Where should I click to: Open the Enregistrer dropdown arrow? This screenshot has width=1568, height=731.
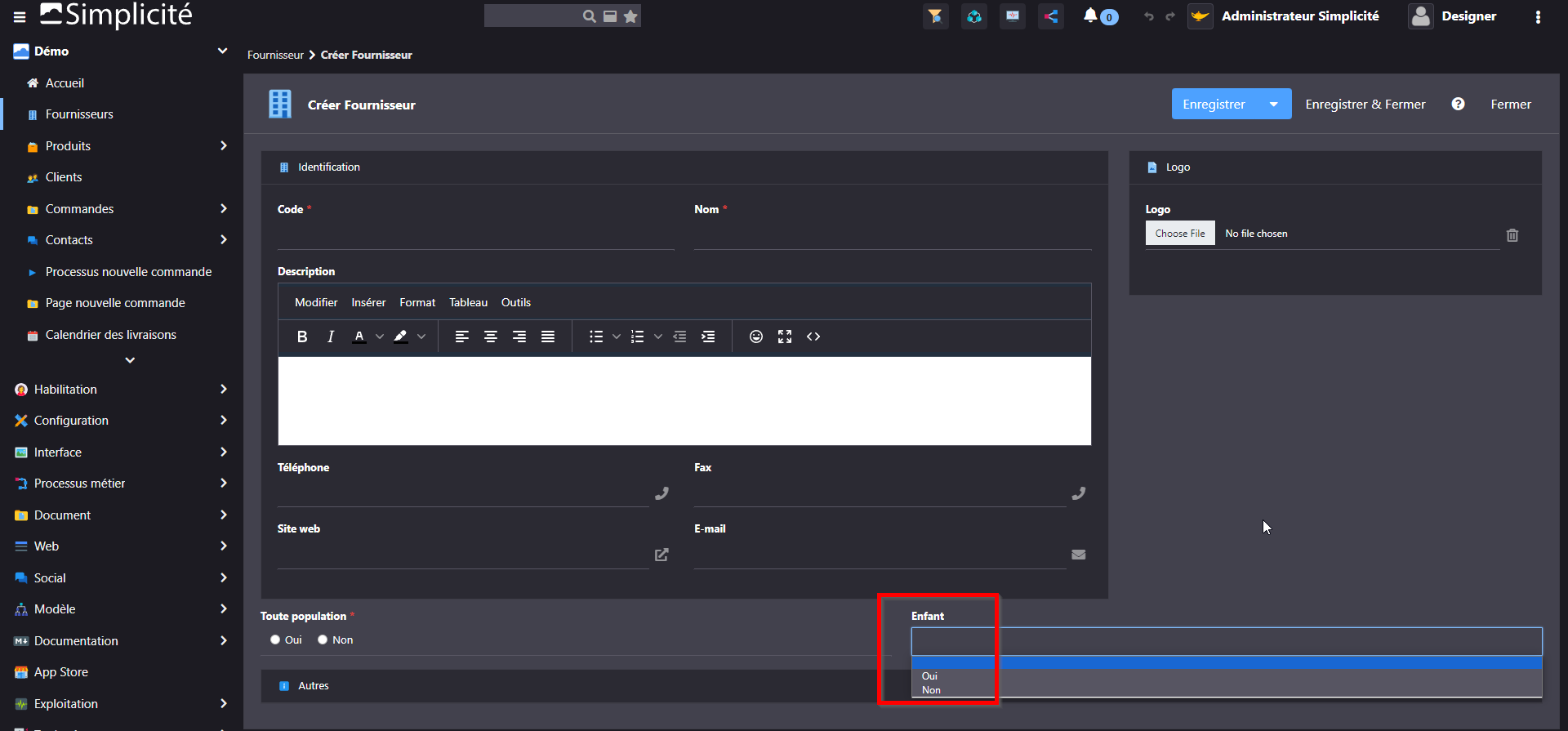pos(1274,104)
